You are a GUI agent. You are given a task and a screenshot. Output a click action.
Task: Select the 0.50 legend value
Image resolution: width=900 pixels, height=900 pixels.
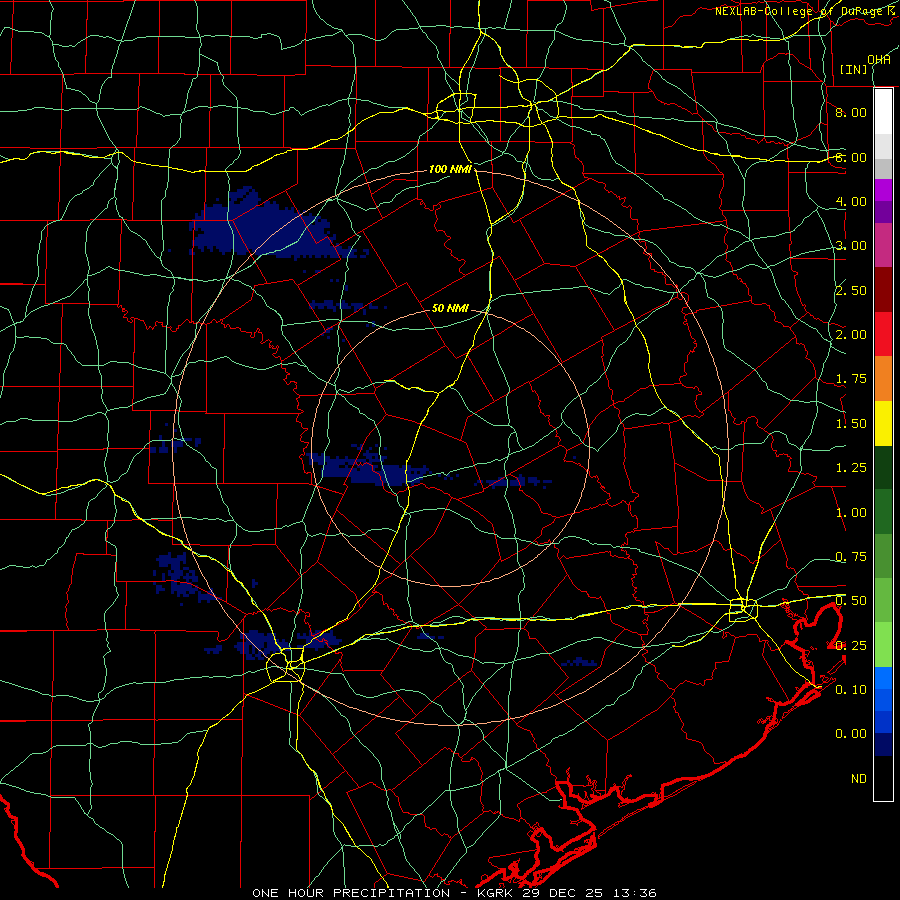click(851, 601)
